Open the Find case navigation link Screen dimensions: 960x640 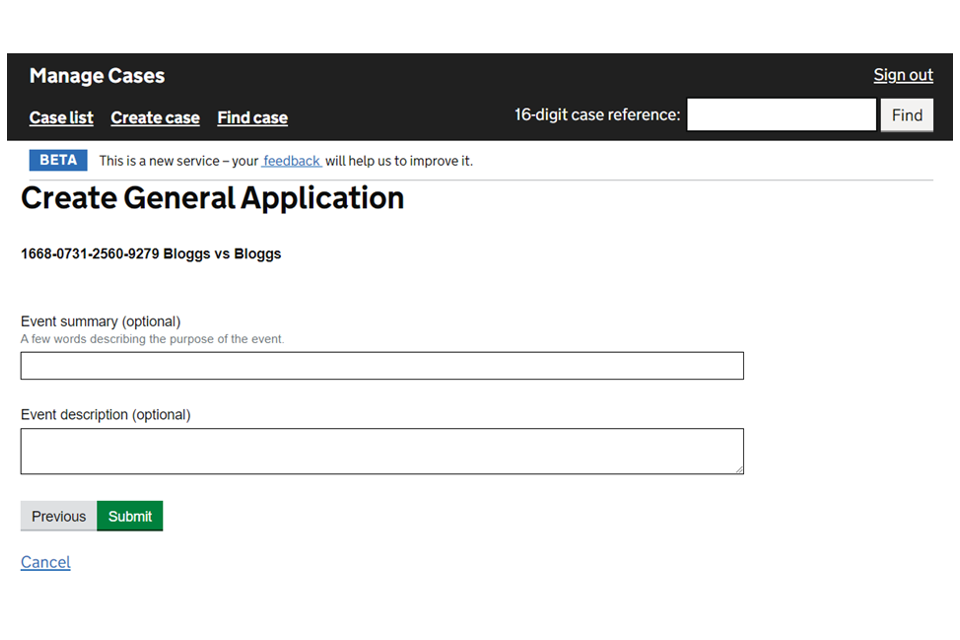(x=252, y=118)
